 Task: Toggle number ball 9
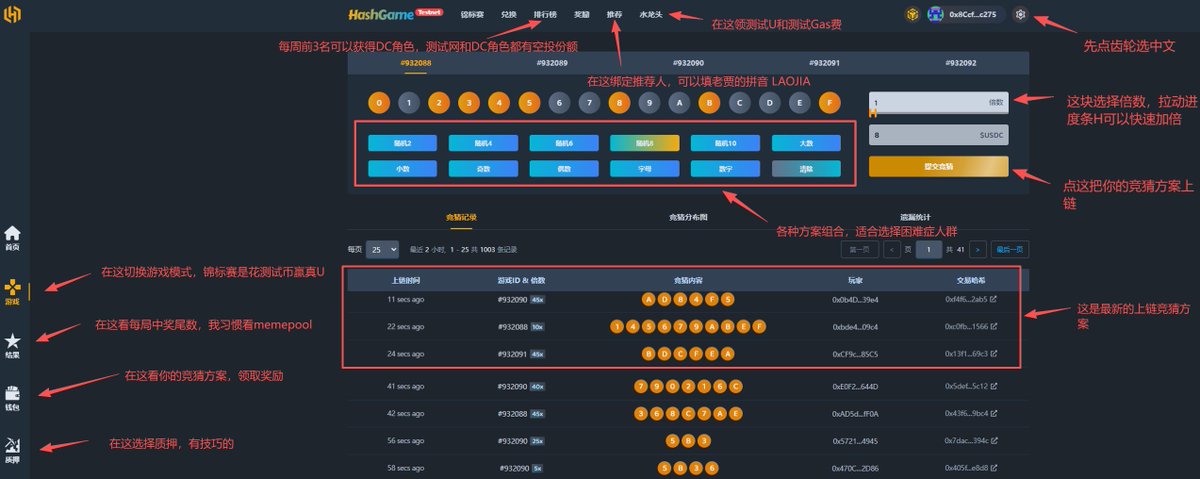(649, 102)
